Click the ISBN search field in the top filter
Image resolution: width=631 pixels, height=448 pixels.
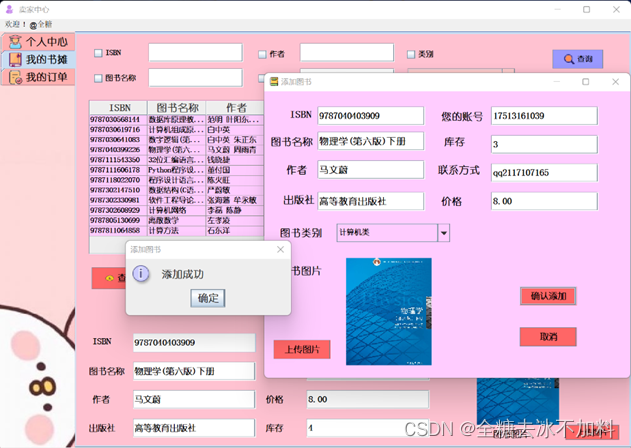[196, 53]
